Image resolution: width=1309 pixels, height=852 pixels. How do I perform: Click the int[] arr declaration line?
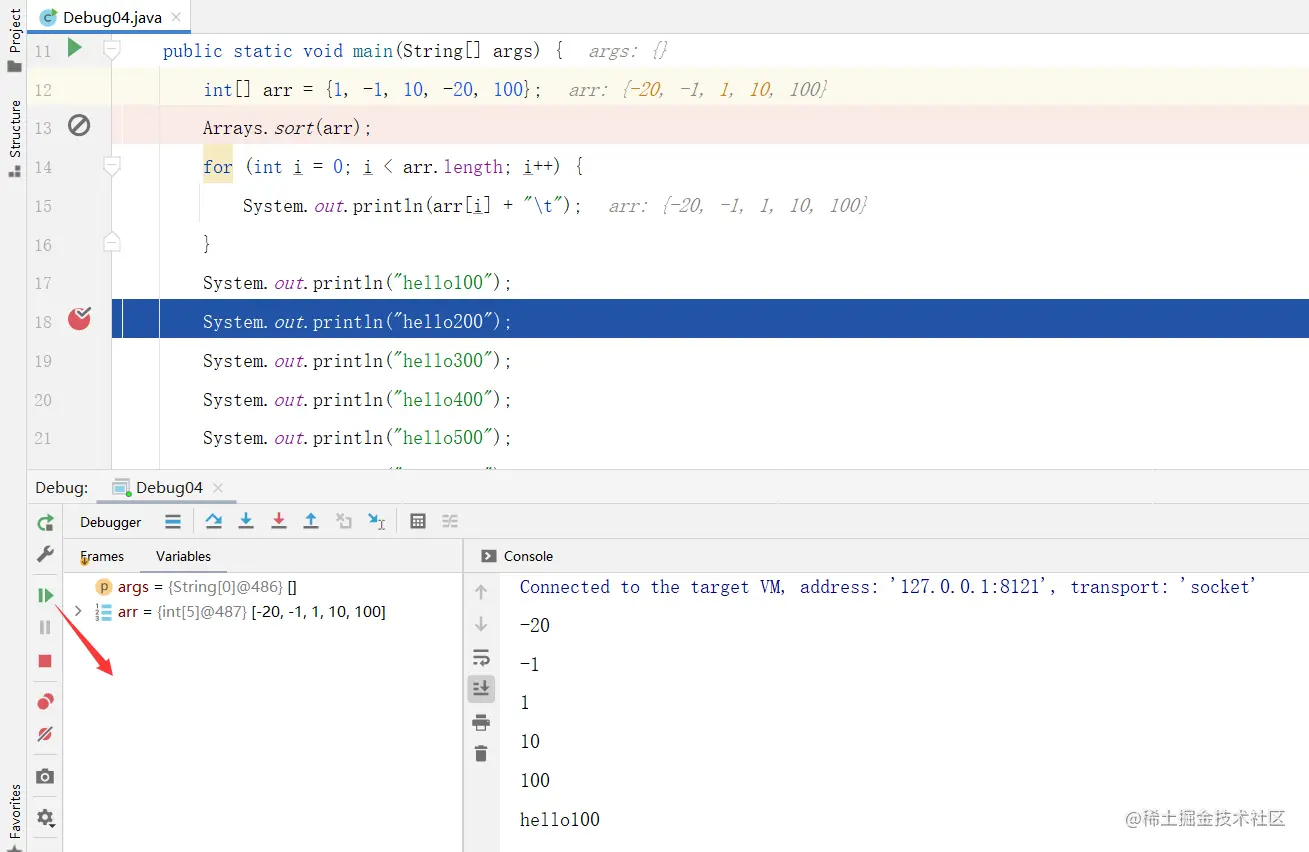click(x=372, y=89)
